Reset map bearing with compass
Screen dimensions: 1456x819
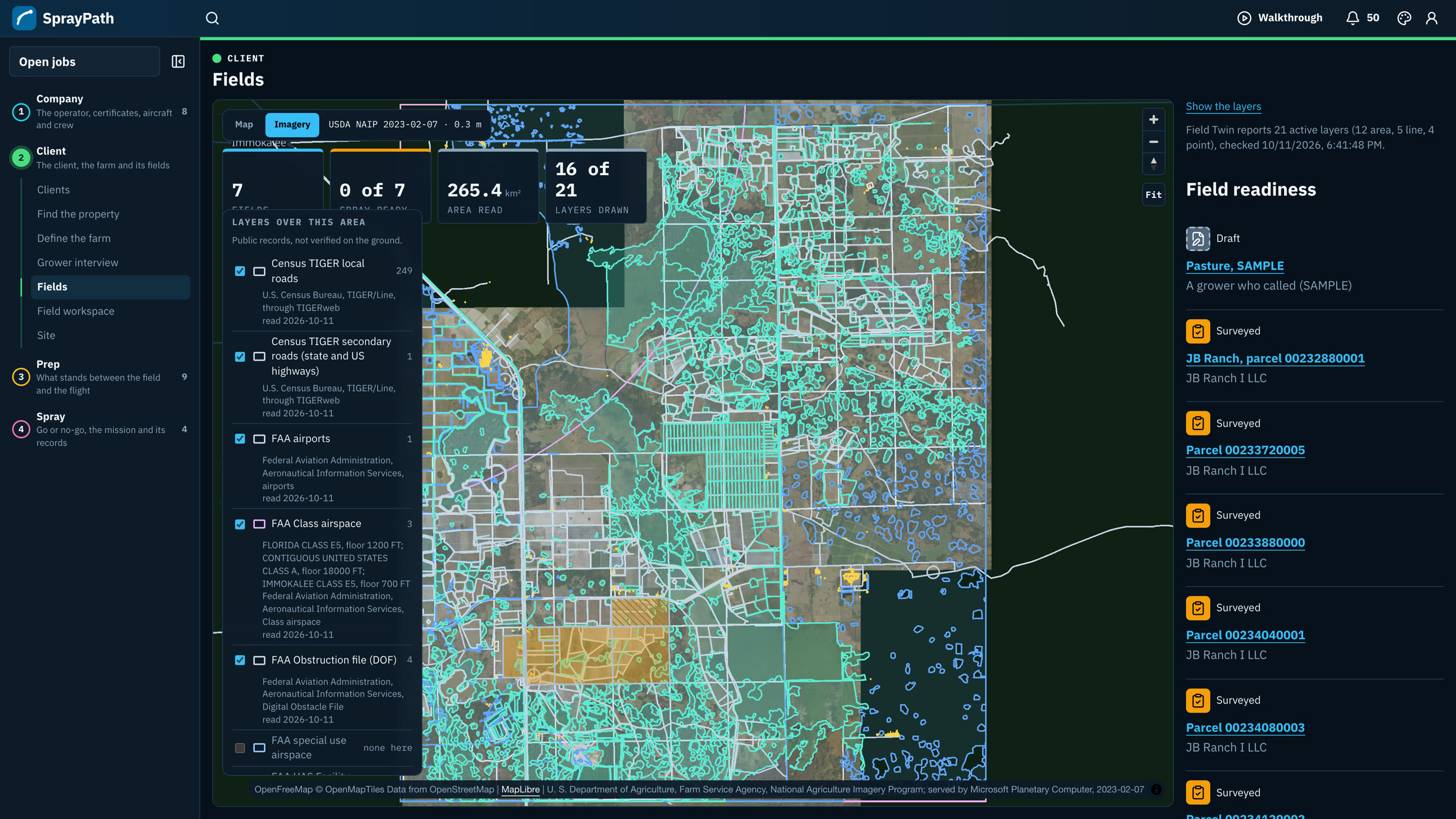pyautogui.click(x=1153, y=164)
